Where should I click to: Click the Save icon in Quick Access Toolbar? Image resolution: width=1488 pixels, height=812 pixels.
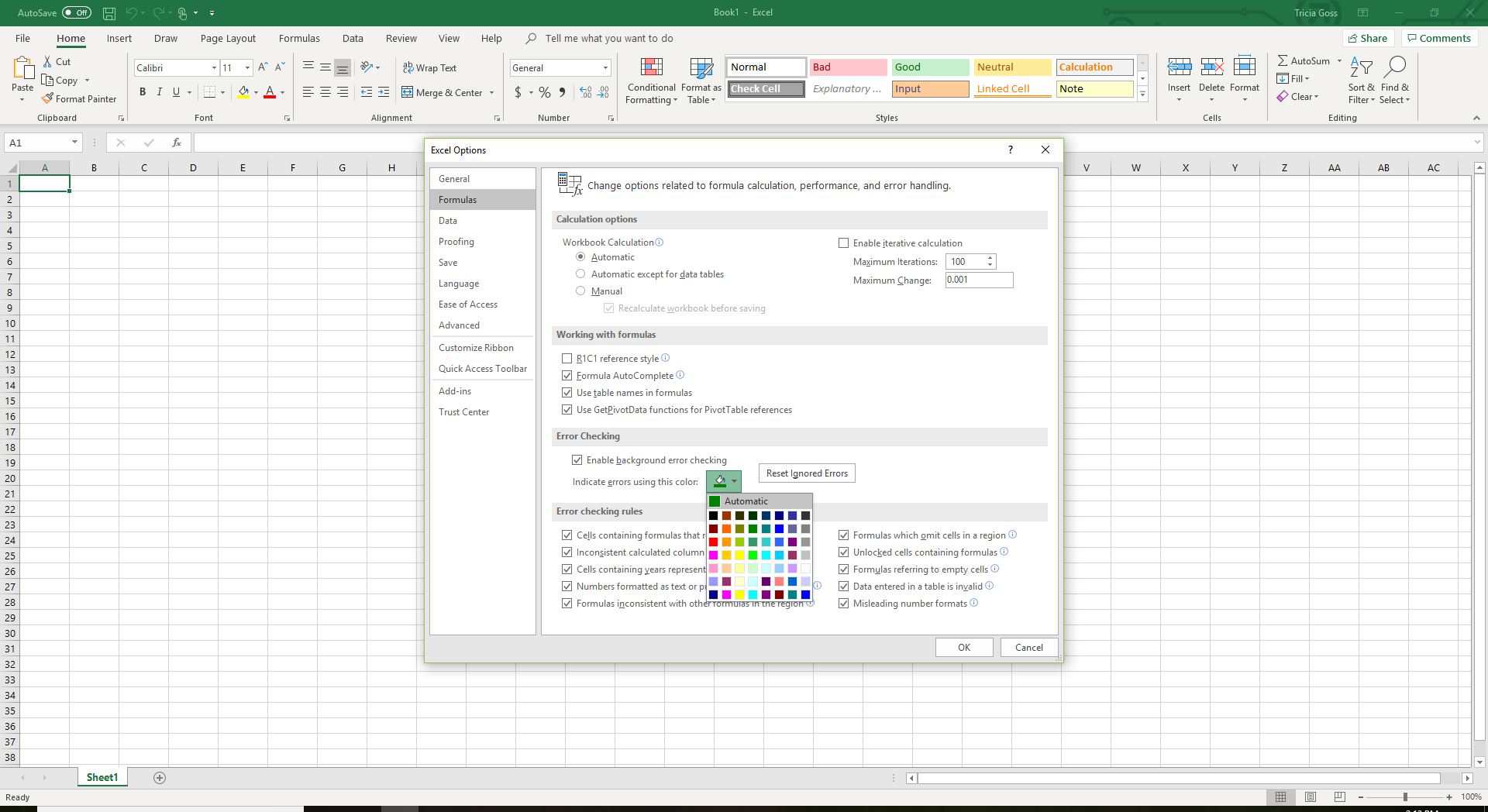108,13
